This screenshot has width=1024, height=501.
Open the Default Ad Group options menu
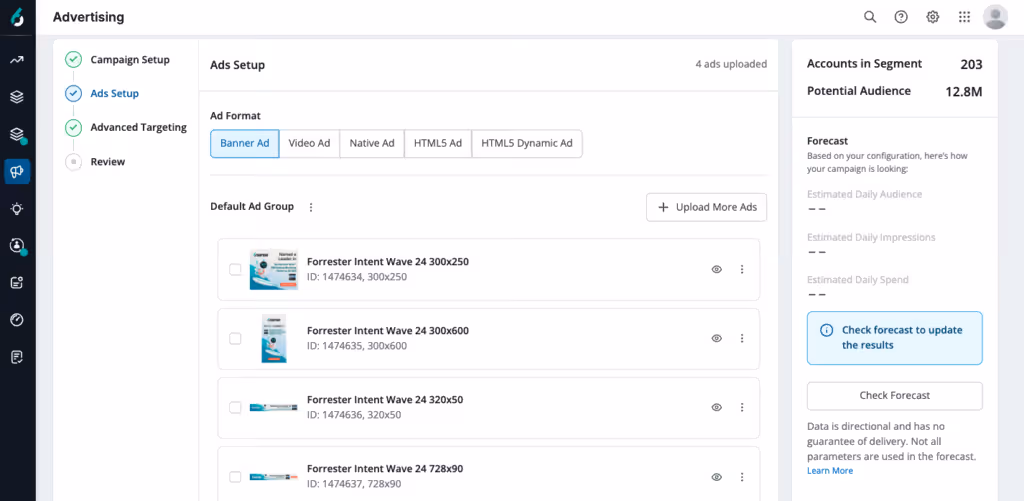(311, 207)
